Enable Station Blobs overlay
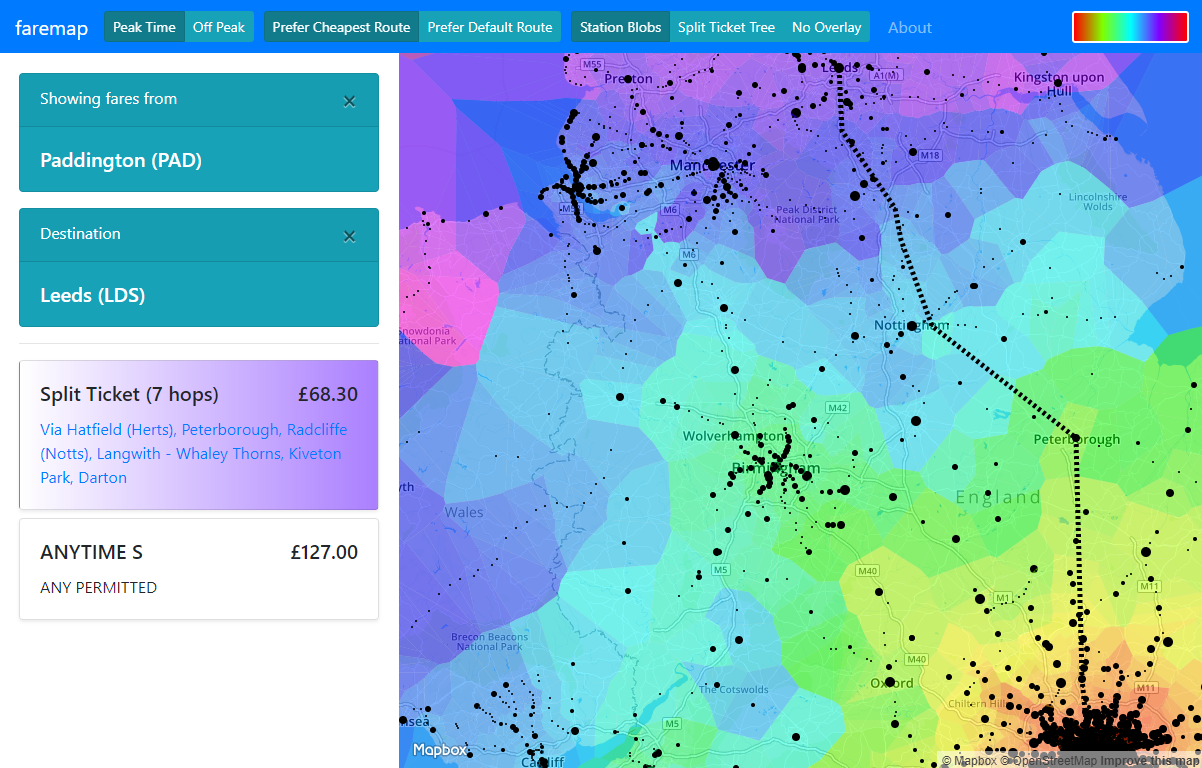Viewport: 1202px width, 768px height. click(x=620, y=27)
